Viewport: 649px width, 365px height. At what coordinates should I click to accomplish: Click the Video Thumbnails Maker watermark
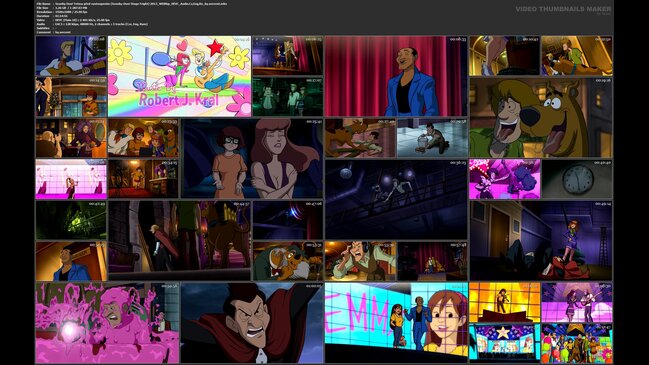[563, 9]
